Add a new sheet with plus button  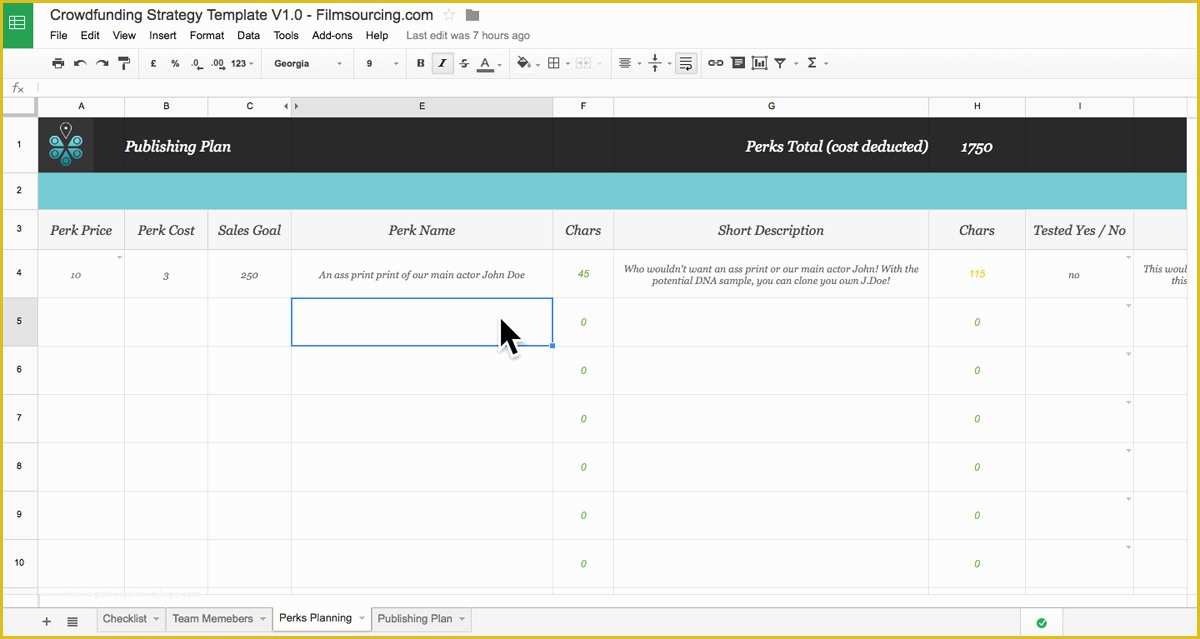(46, 621)
